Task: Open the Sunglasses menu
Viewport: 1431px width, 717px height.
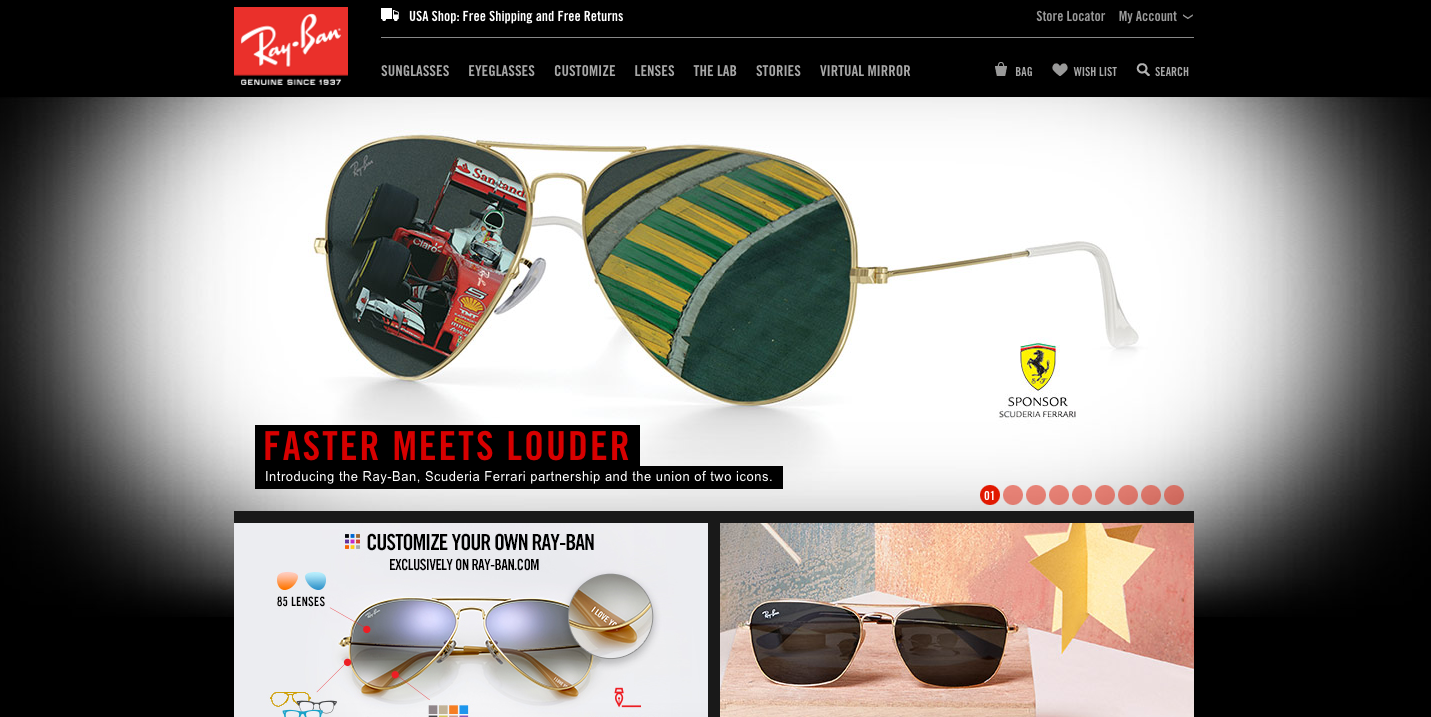Action: (x=415, y=71)
